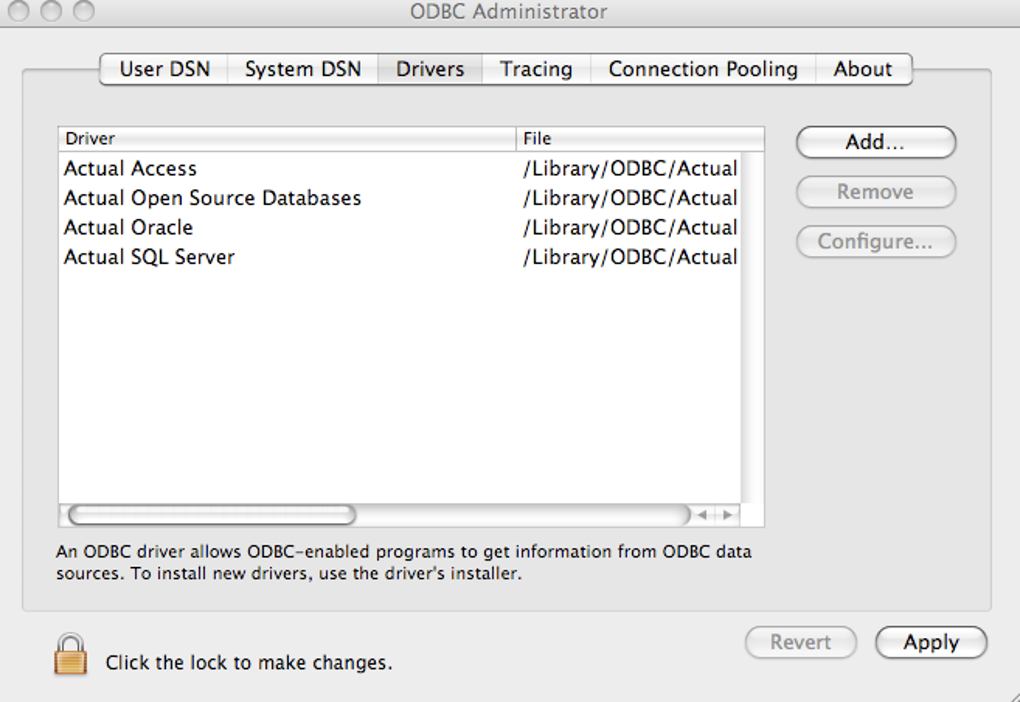The width and height of the screenshot is (1020, 702).
Task: Click the Configure... button
Action: coord(875,242)
